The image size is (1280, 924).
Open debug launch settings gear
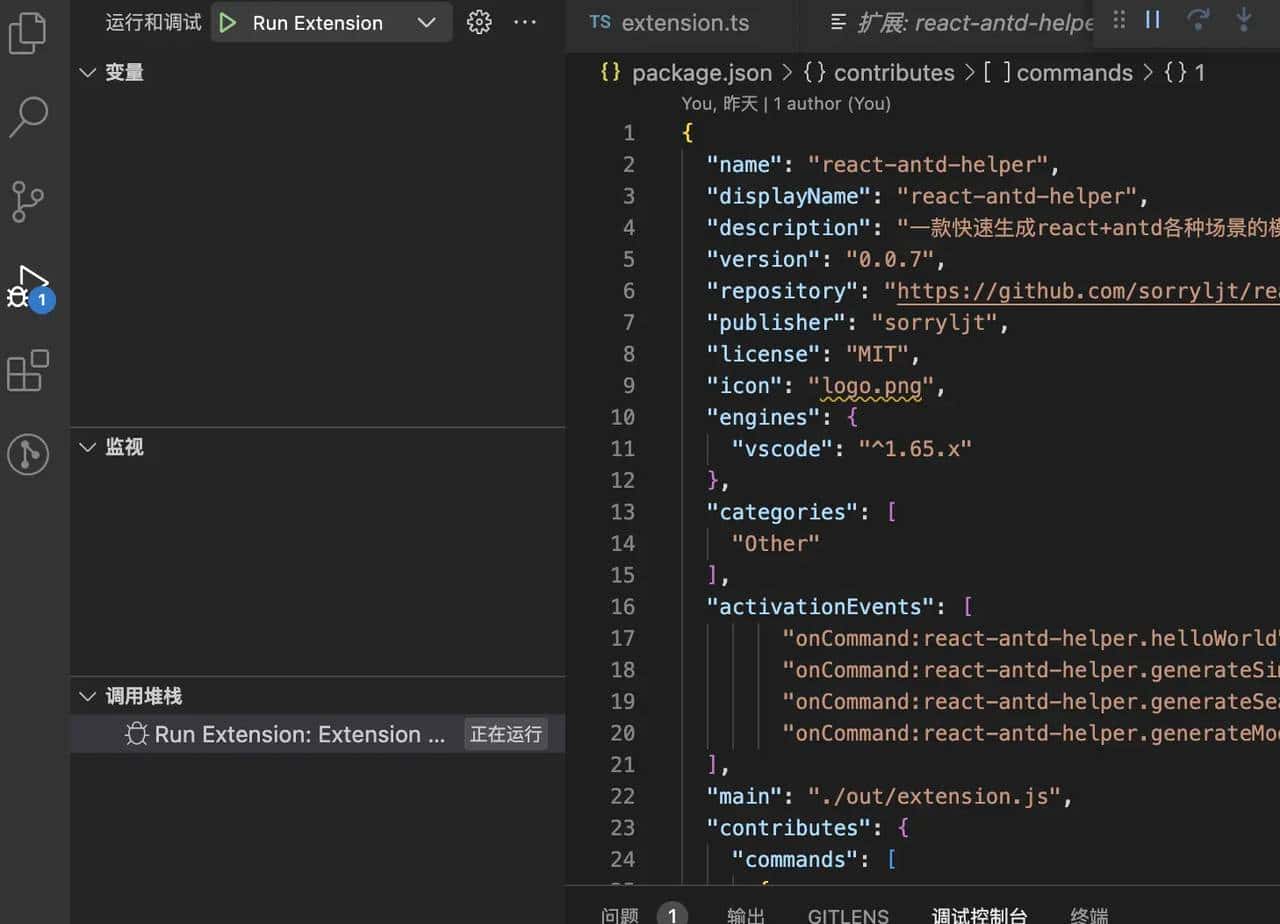[479, 21]
